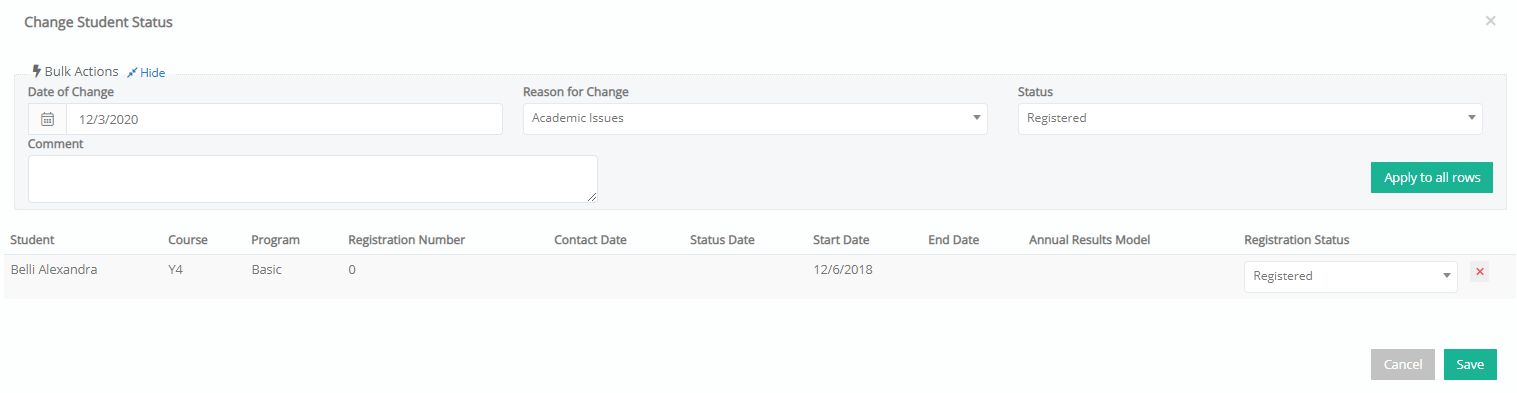Click the Date of Change field
Viewport: 1517px width, 393px height.
[x=284, y=119]
